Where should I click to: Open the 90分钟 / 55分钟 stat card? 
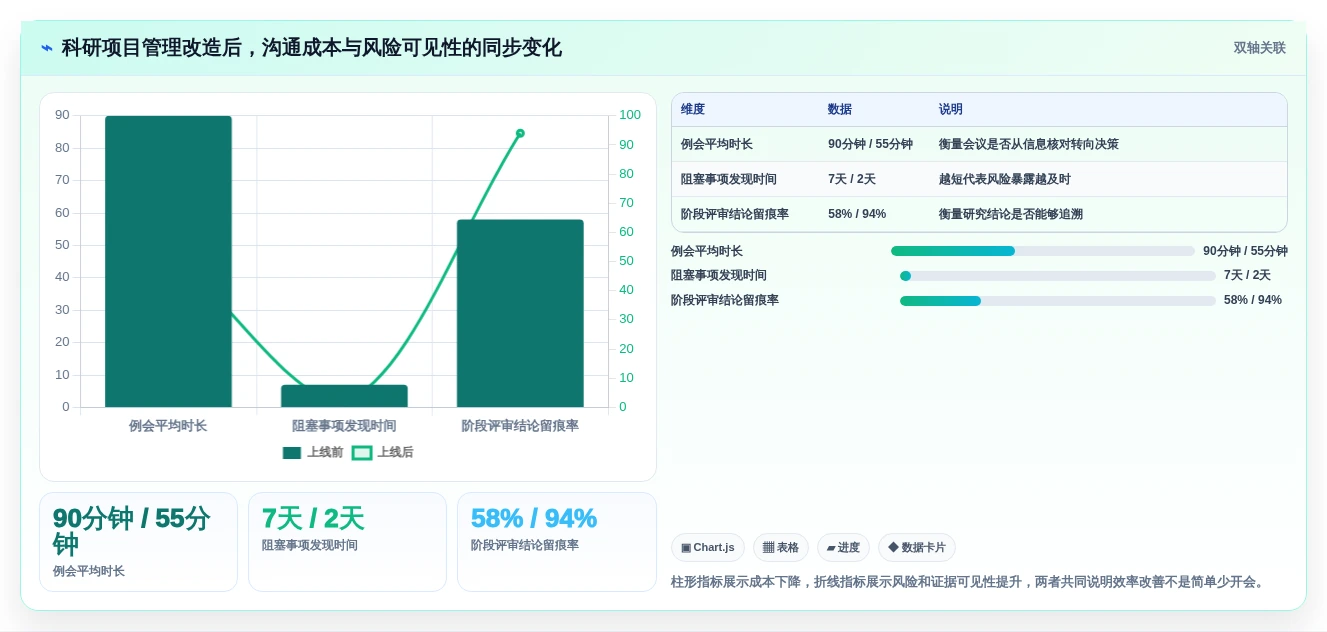pyautogui.click(x=138, y=542)
